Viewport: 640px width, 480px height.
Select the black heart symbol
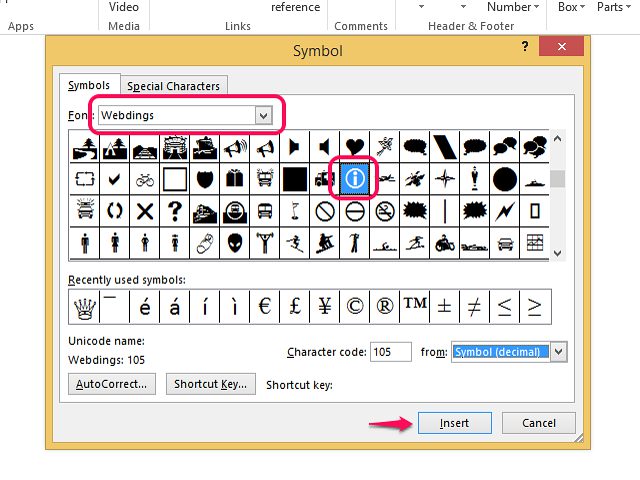354,147
